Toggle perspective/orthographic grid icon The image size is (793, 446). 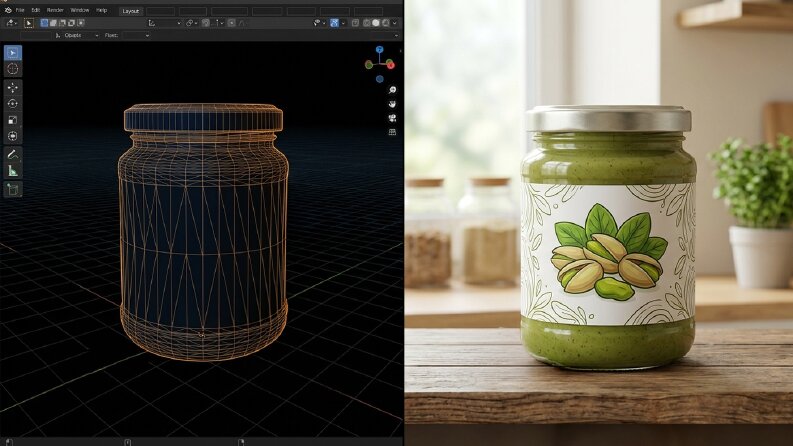[x=392, y=132]
